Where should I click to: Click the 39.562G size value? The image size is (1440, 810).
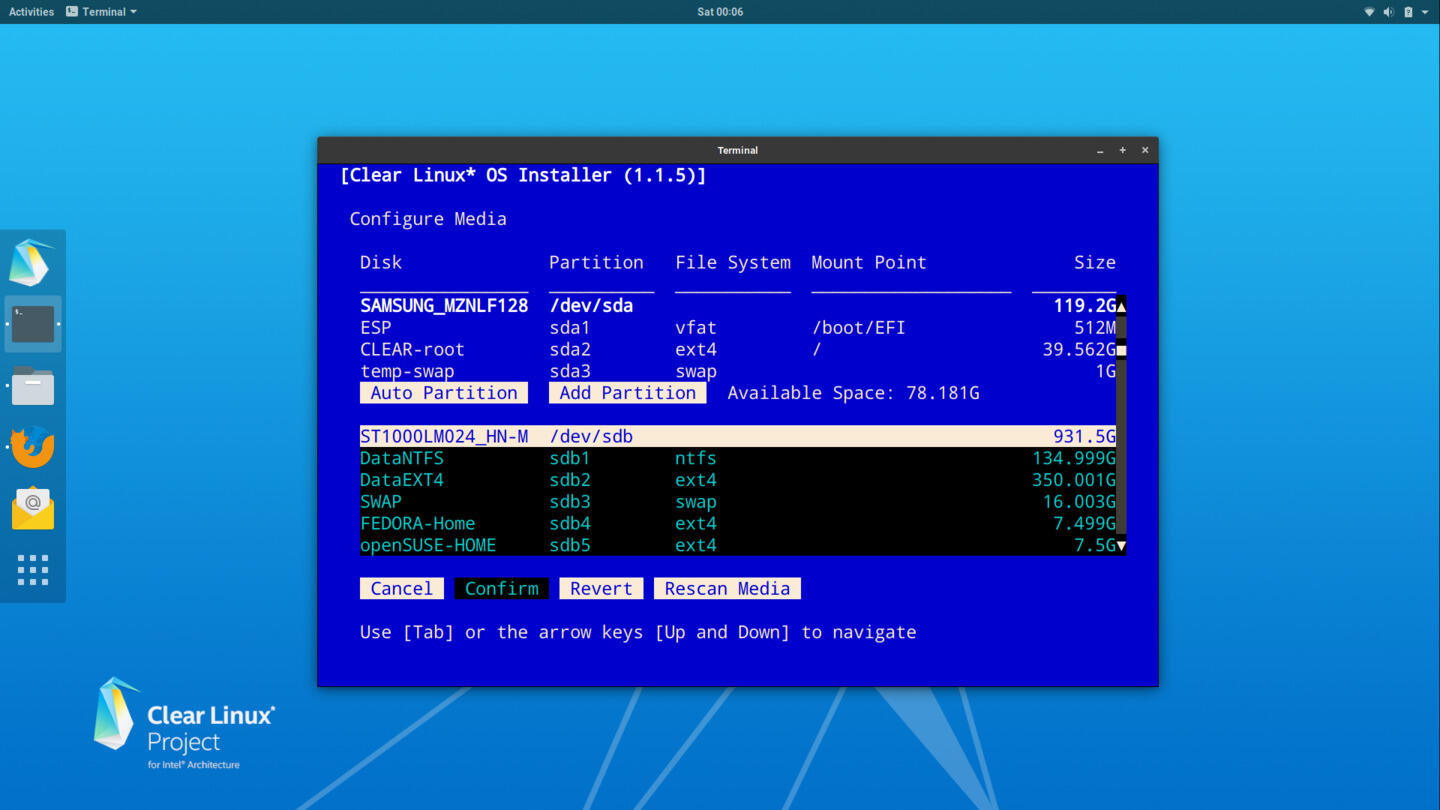[1079, 350]
